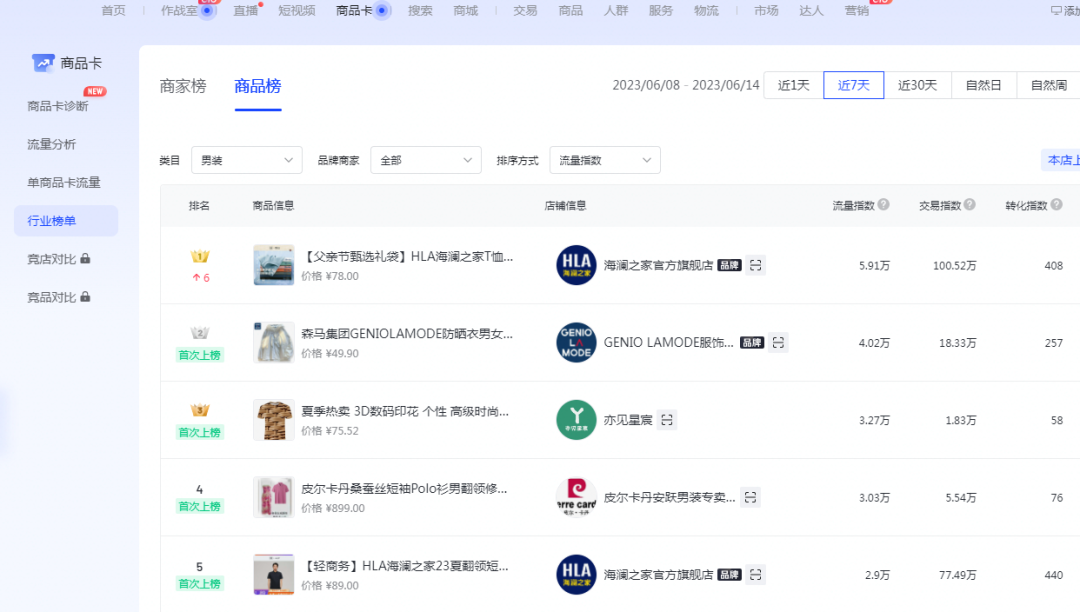Viewport: 1080px width, 612px height.
Task: Open 流量分析 in the sidebar
Action: [x=52, y=145]
